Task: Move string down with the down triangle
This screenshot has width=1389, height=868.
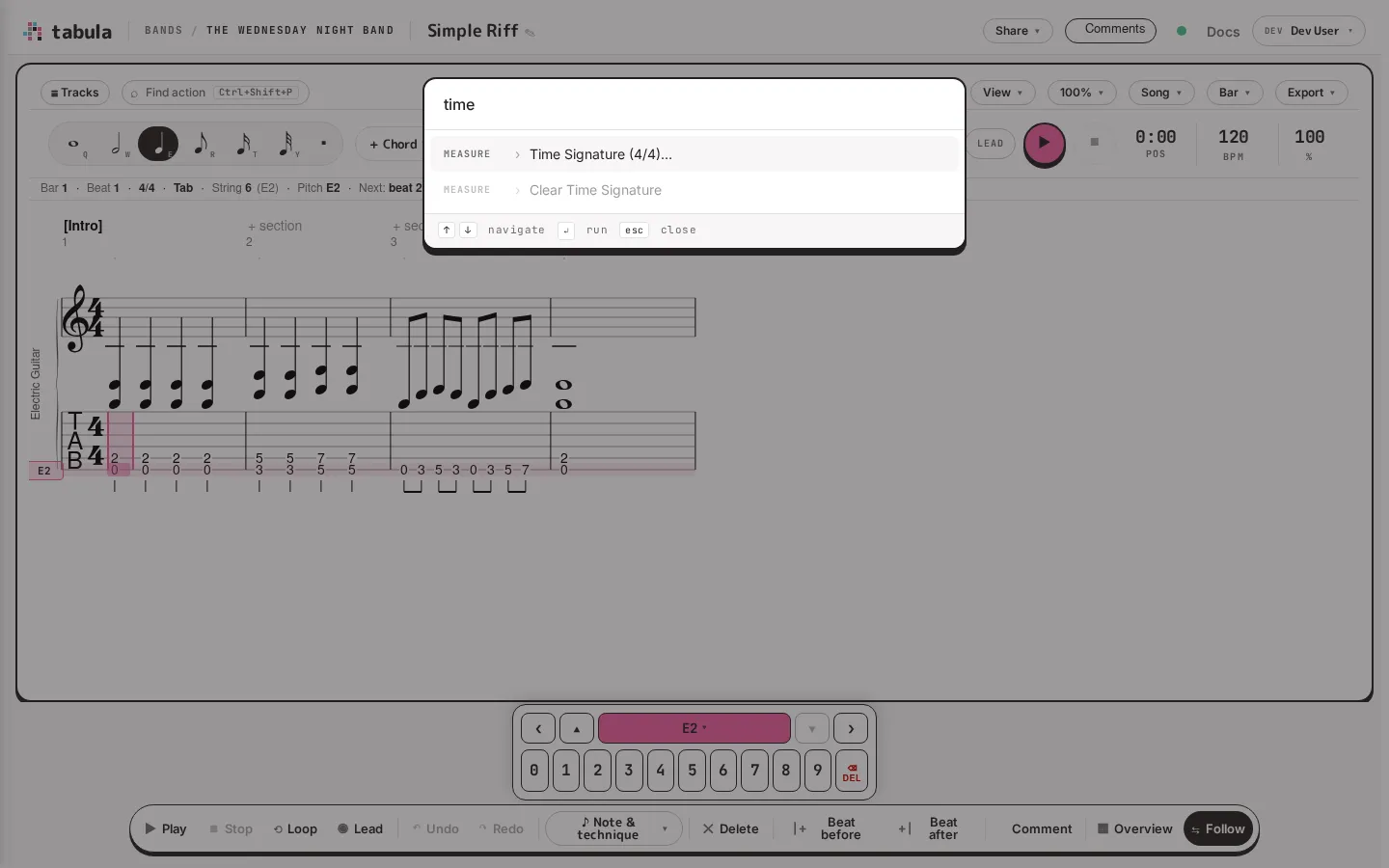Action: (812, 729)
